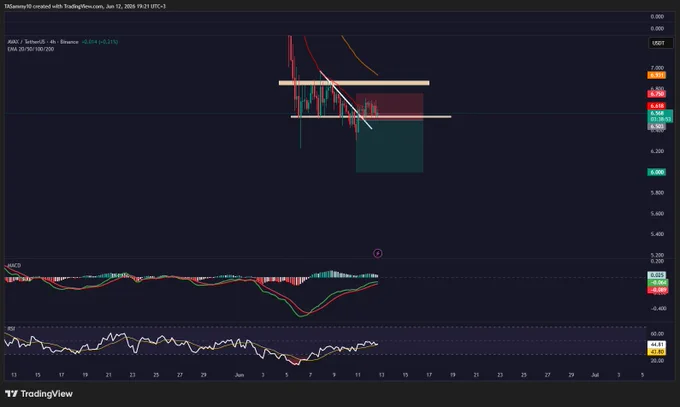680x407 pixels.
Task: Click the green 6.000 target price label
Action: [657, 172]
